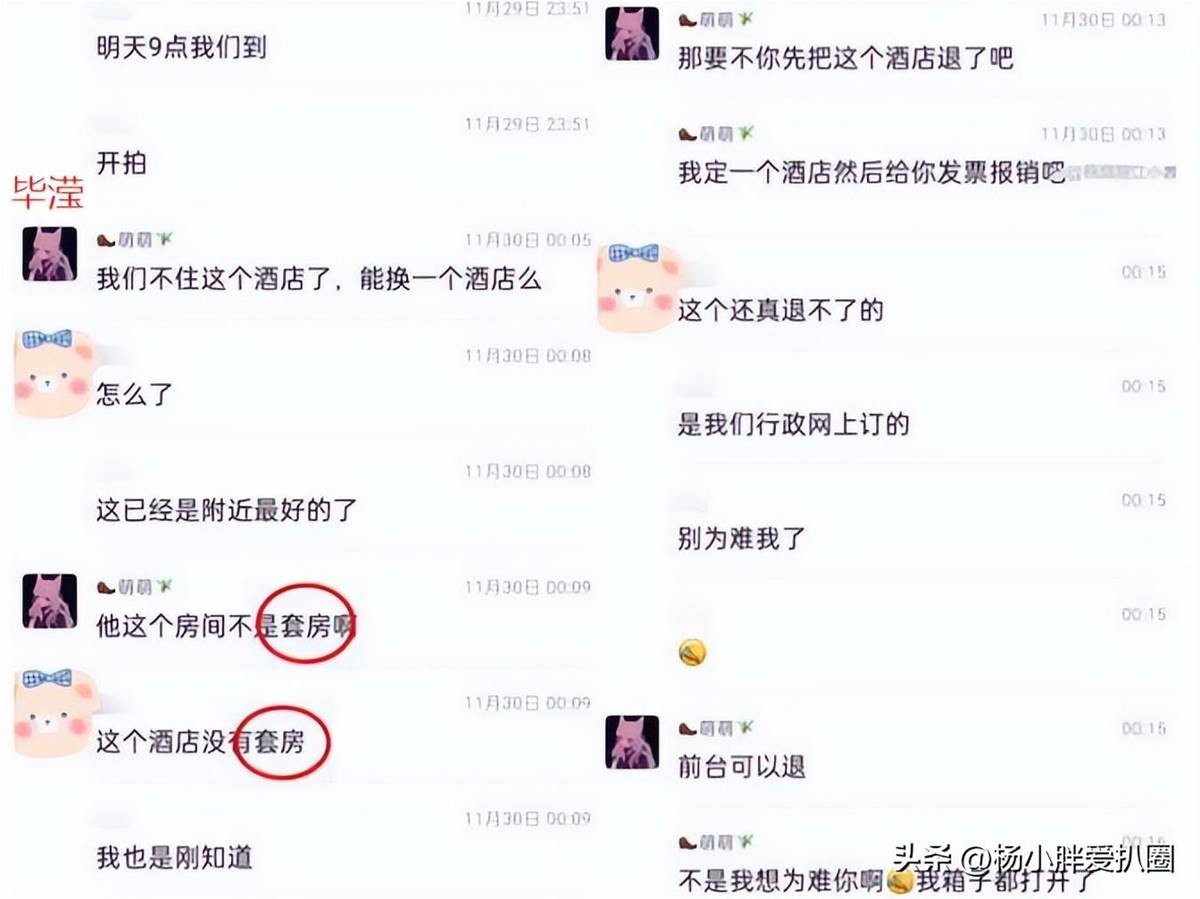Select the standalone laughing-crying emoji message
Screen dimensions: 1200x899
coord(692,653)
